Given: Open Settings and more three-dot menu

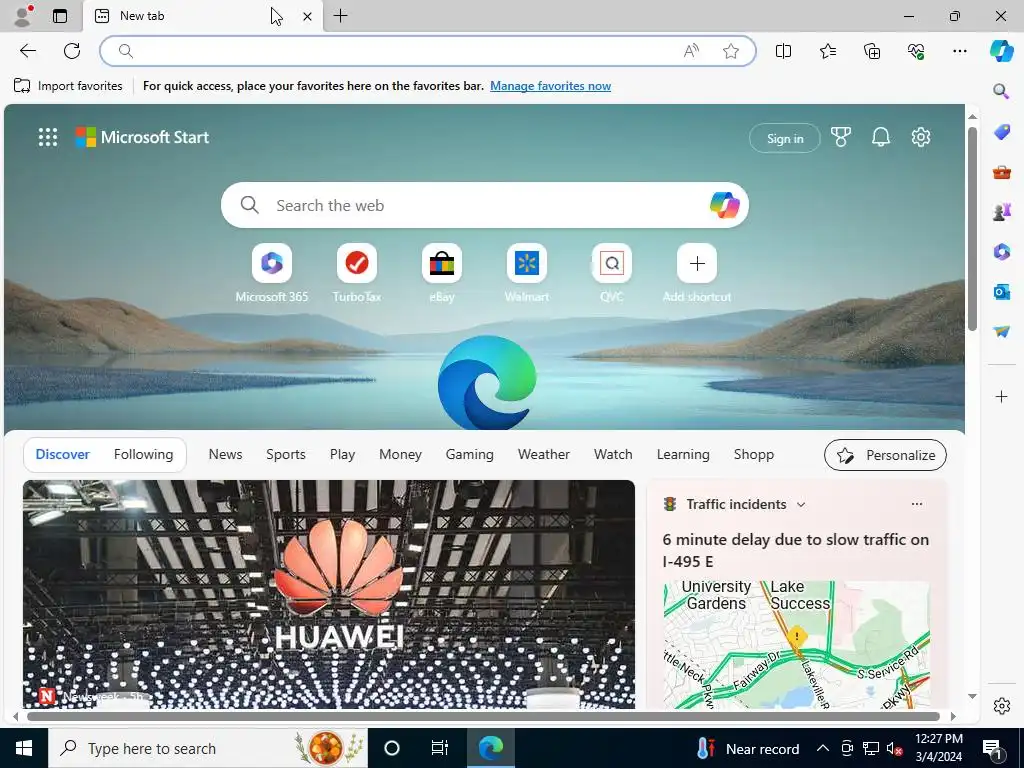Looking at the screenshot, I should coord(959,51).
